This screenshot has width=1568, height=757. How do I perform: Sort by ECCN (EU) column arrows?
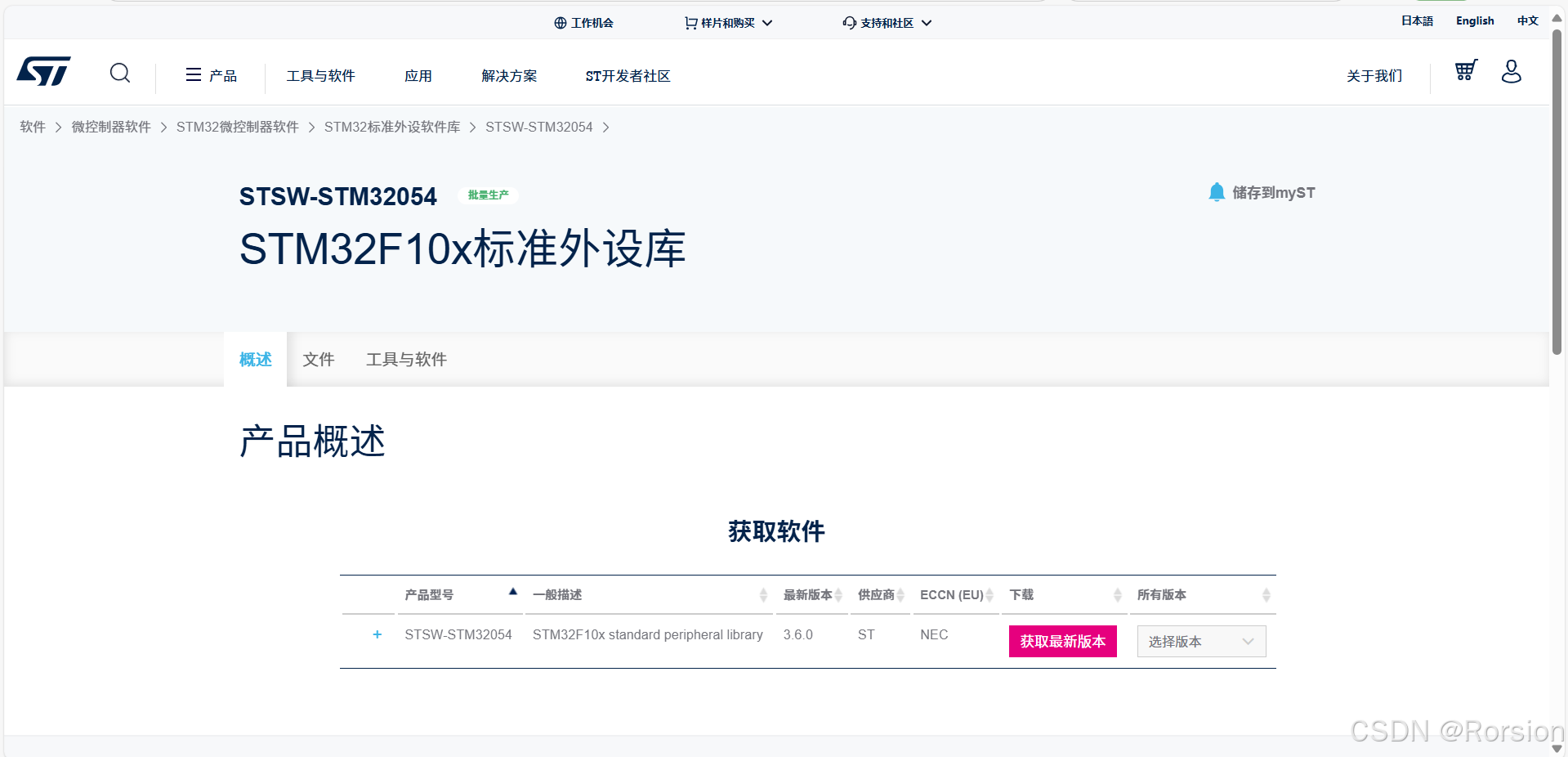(989, 595)
